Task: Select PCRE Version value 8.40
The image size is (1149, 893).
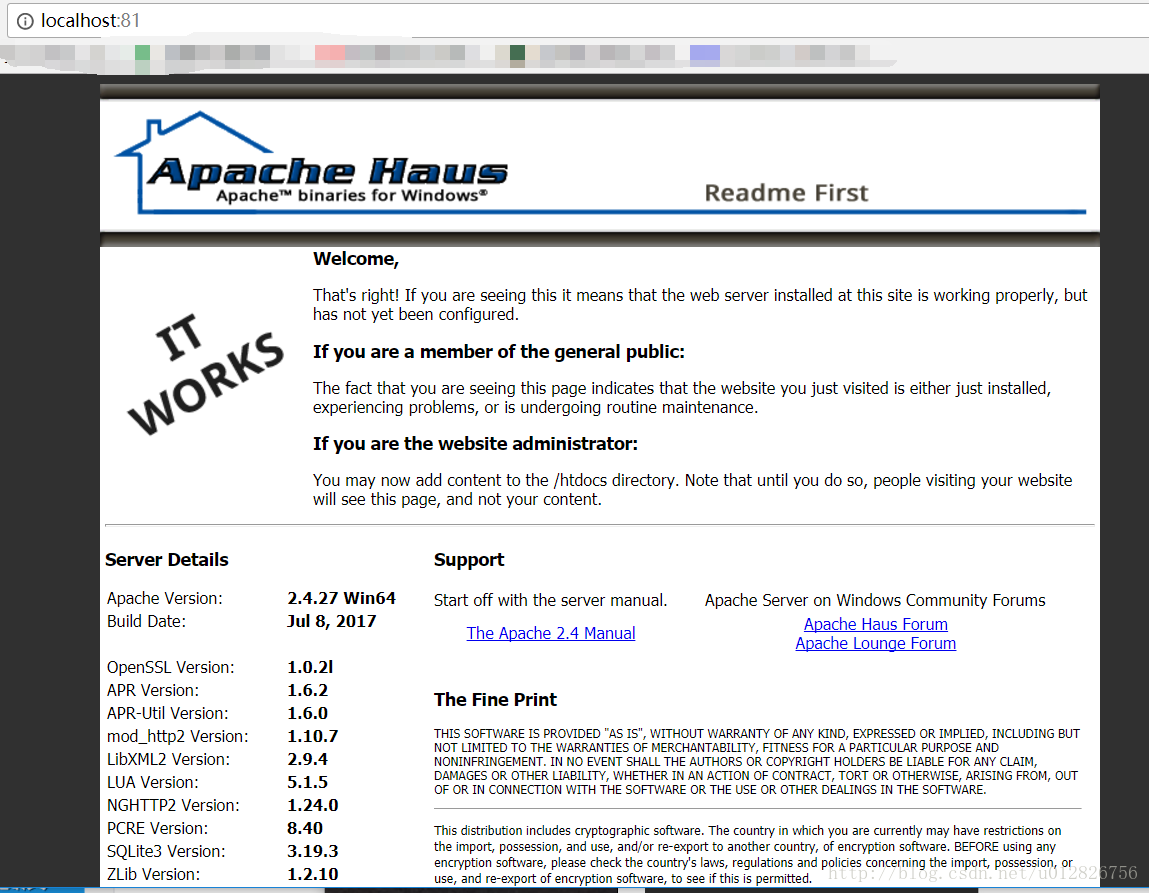Action: pos(305,828)
